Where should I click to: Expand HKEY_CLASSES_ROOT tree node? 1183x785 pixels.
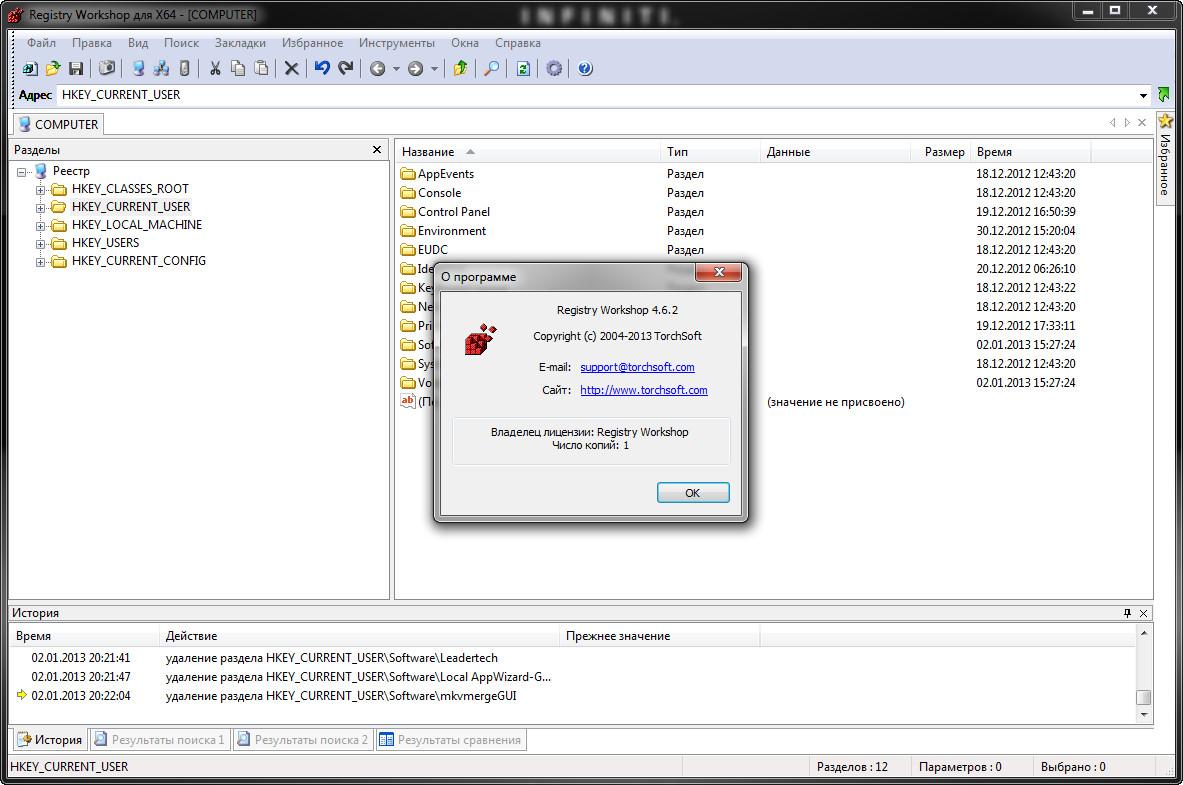(x=41, y=189)
